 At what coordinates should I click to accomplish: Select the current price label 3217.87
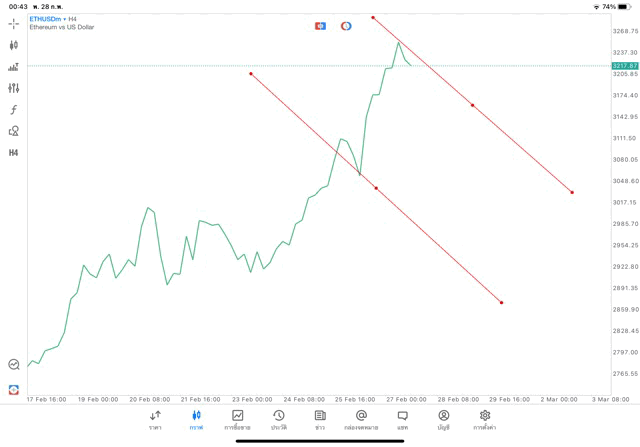point(625,65)
